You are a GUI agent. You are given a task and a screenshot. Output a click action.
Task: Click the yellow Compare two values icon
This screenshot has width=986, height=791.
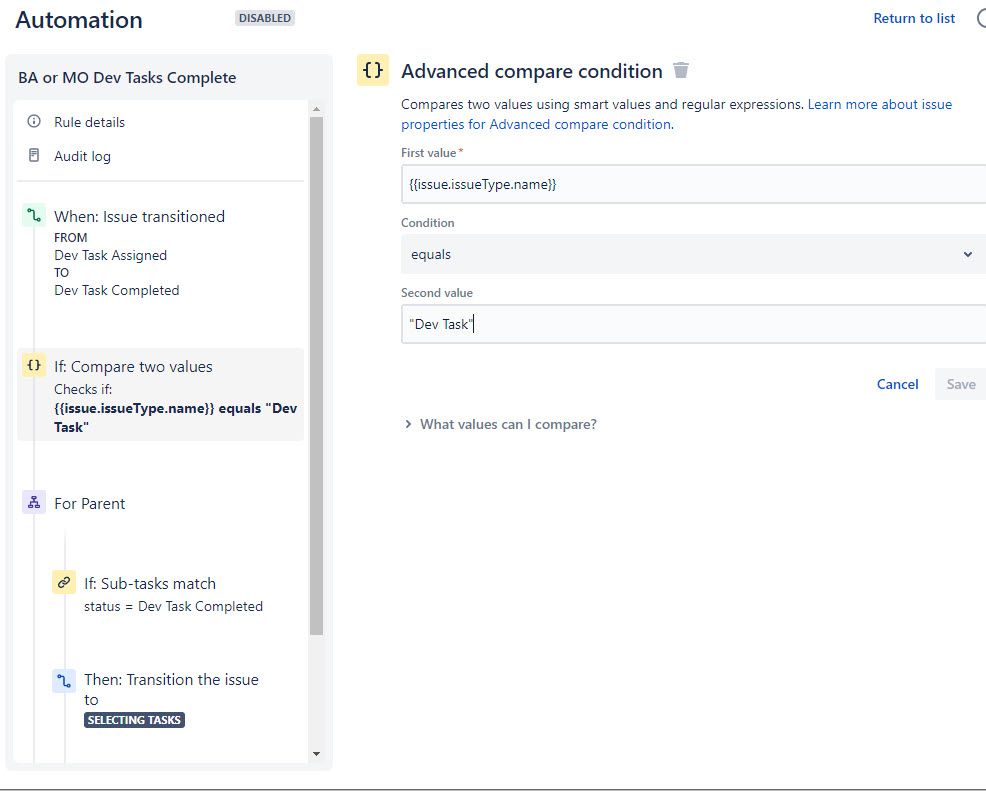(34, 366)
